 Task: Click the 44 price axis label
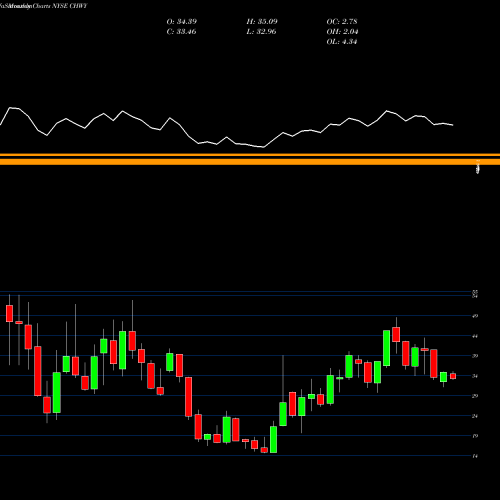click(x=475, y=336)
